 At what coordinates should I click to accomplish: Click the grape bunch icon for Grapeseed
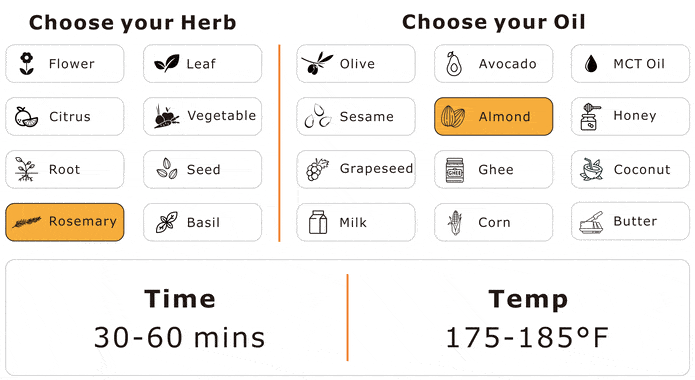317,169
